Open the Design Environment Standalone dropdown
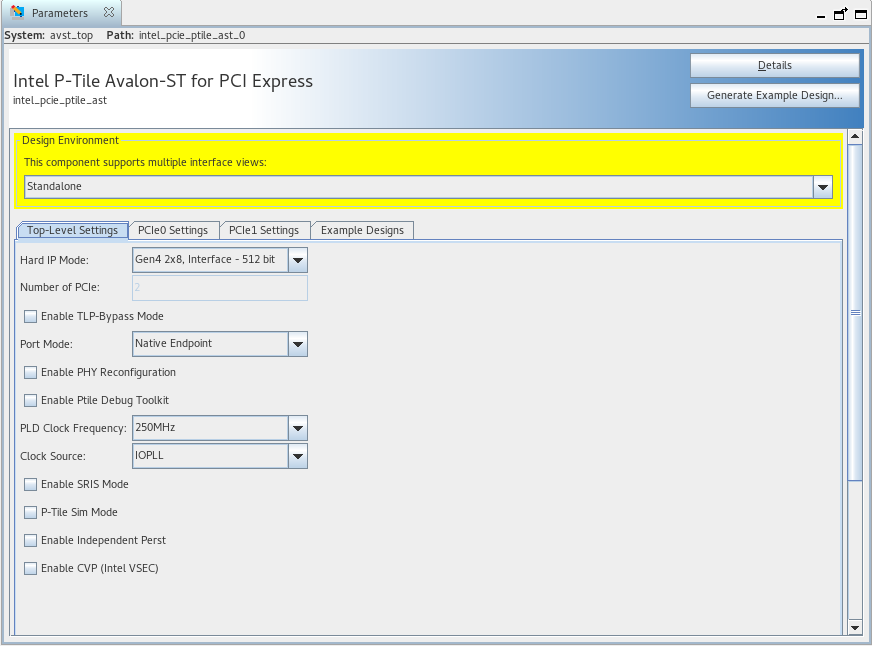Screen dimensions: 872x646 coord(428,187)
